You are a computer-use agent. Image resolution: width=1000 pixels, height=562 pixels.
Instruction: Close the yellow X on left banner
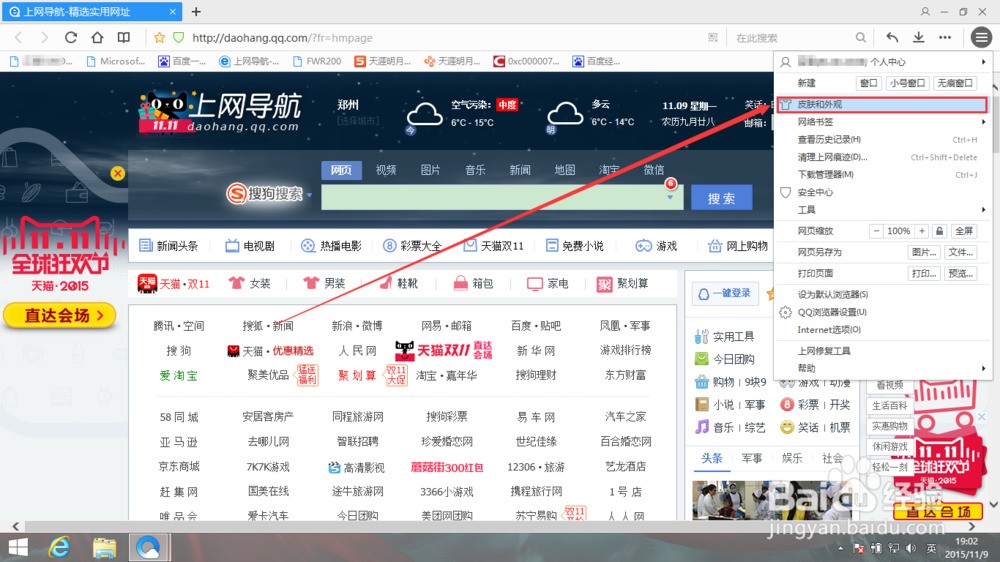click(117, 173)
